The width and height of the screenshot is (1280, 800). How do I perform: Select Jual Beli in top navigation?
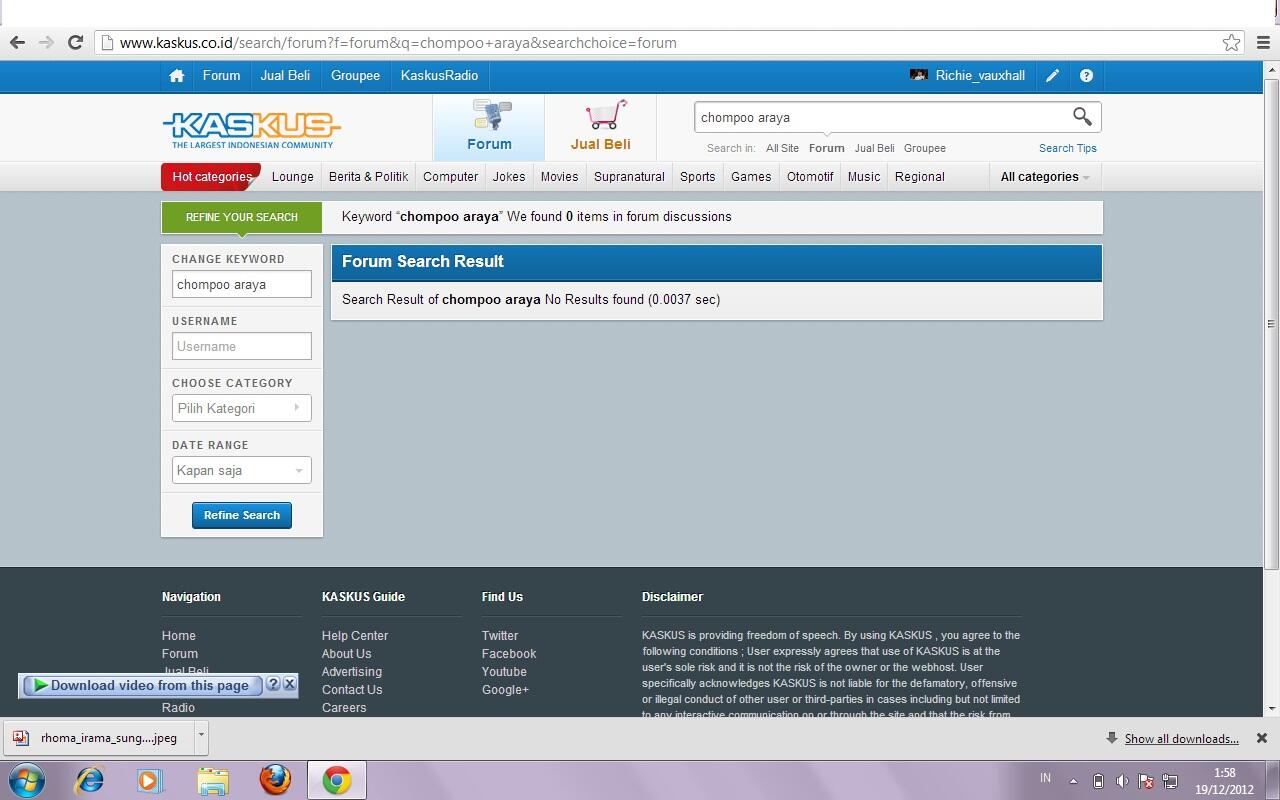(285, 76)
